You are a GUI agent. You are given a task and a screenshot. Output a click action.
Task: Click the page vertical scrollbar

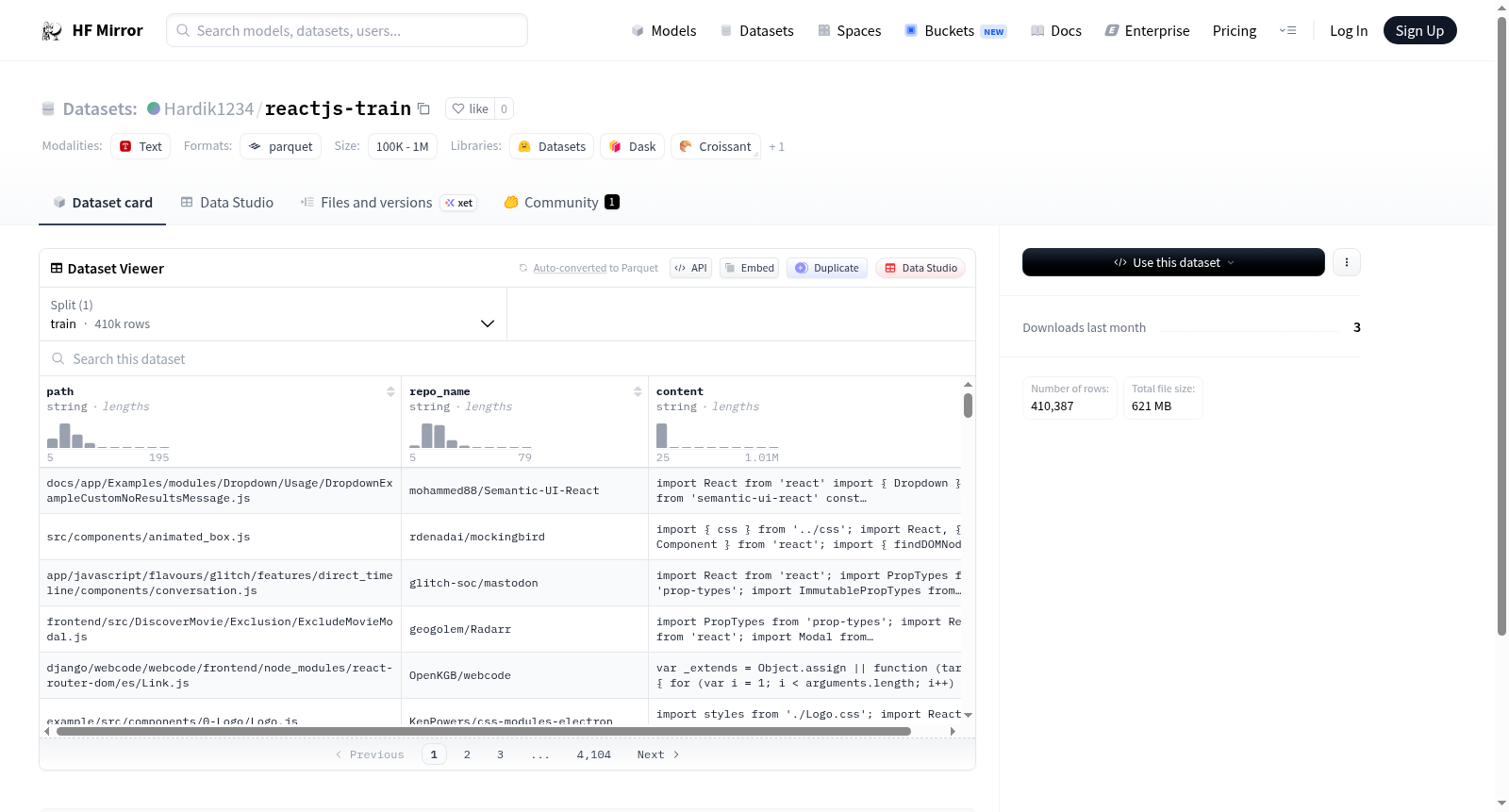1501,325
